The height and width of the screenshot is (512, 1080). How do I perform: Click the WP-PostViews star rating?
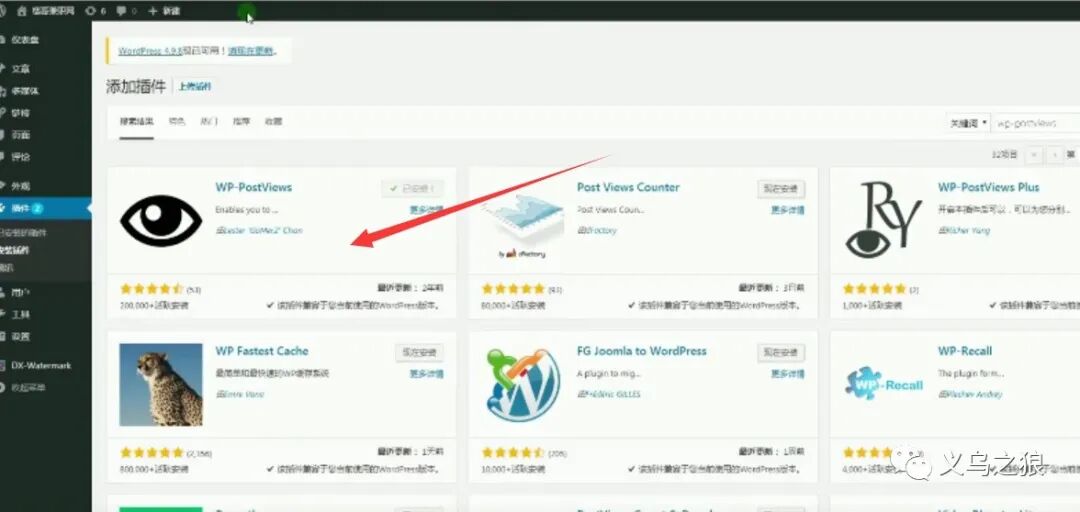click(x=152, y=289)
